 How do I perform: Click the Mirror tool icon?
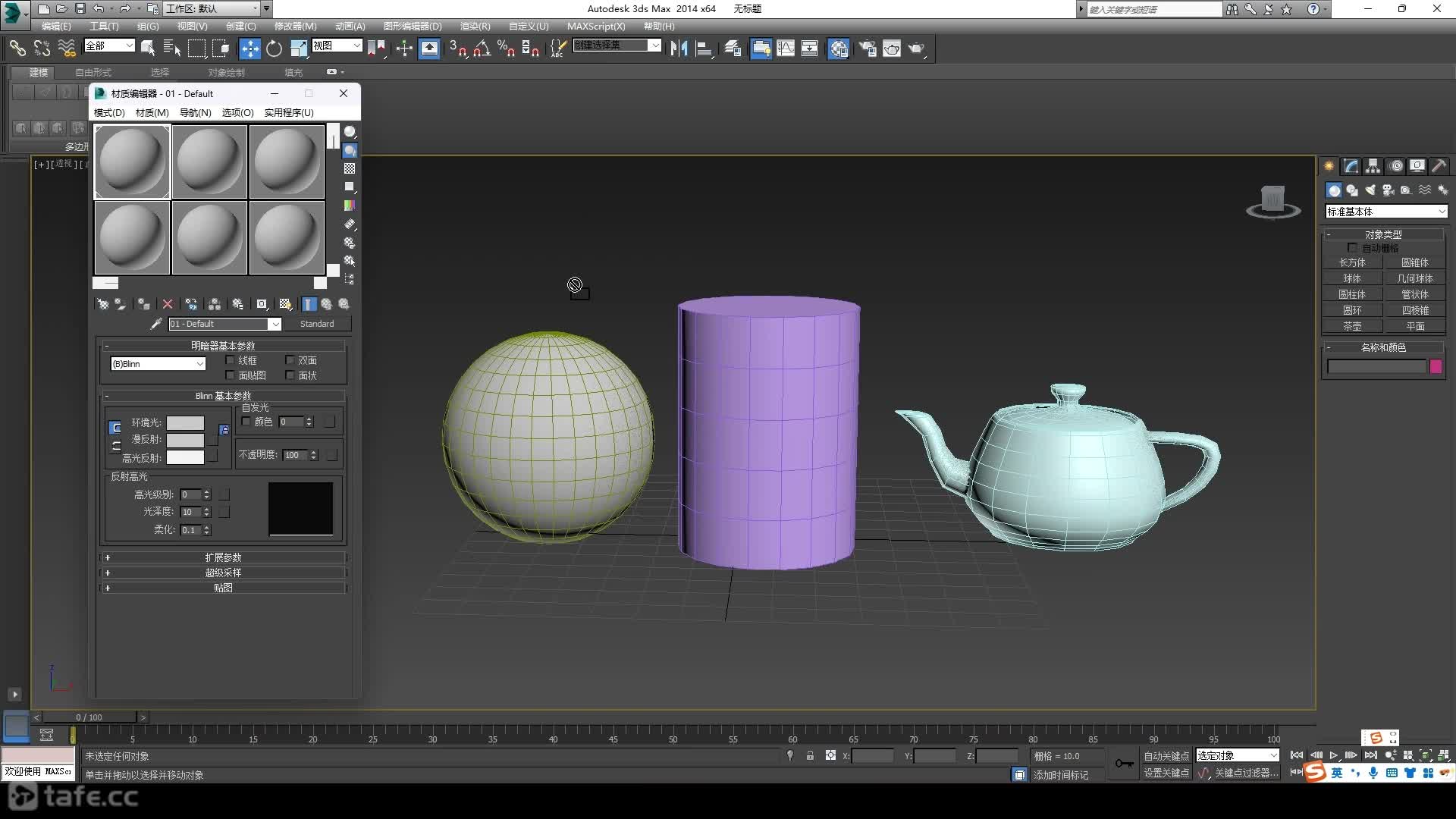coord(679,49)
